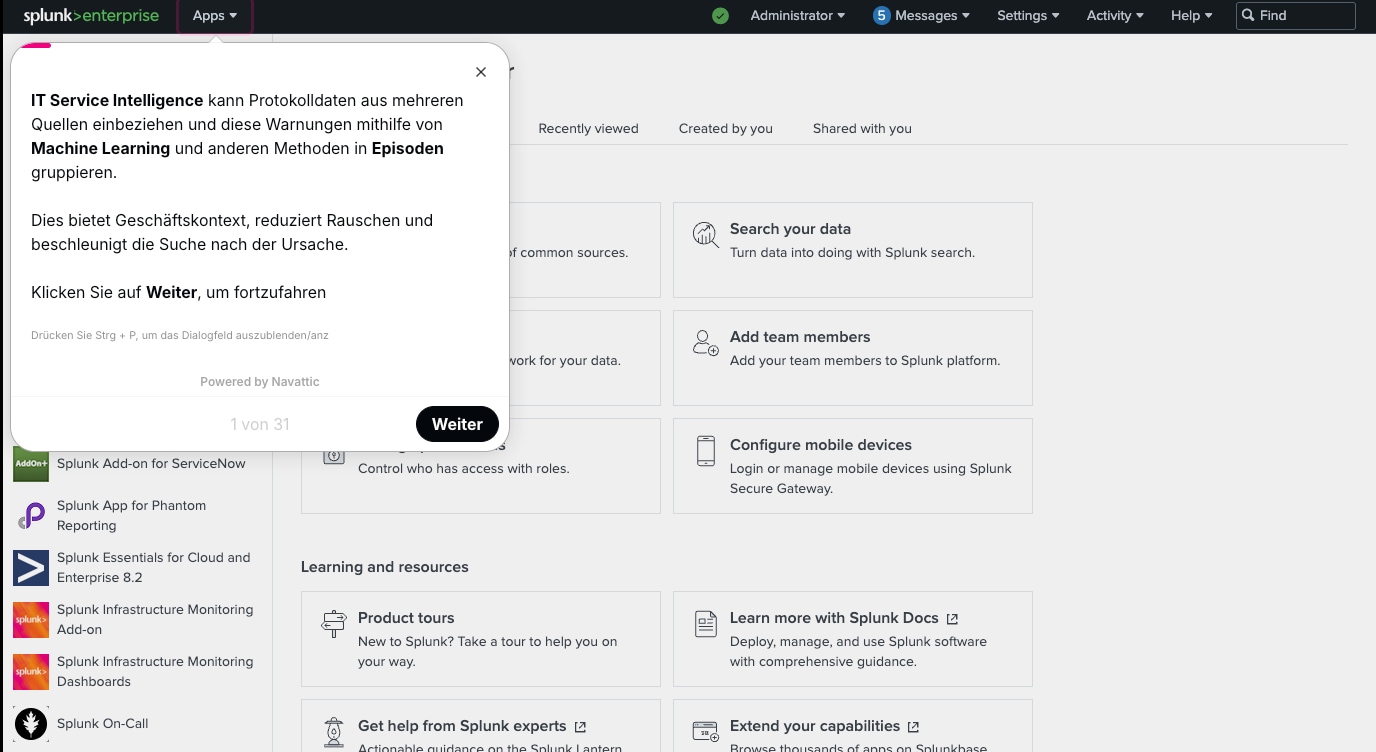Open Splunk App for Phantom Reporting icon
Image resolution: width=1376 pixels, height=752 pixels.
click(x=31, y=516)
